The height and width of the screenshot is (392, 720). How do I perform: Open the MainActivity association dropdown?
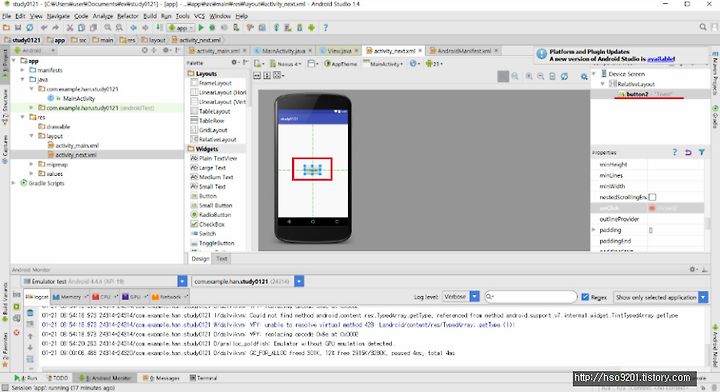click(383, 64)
